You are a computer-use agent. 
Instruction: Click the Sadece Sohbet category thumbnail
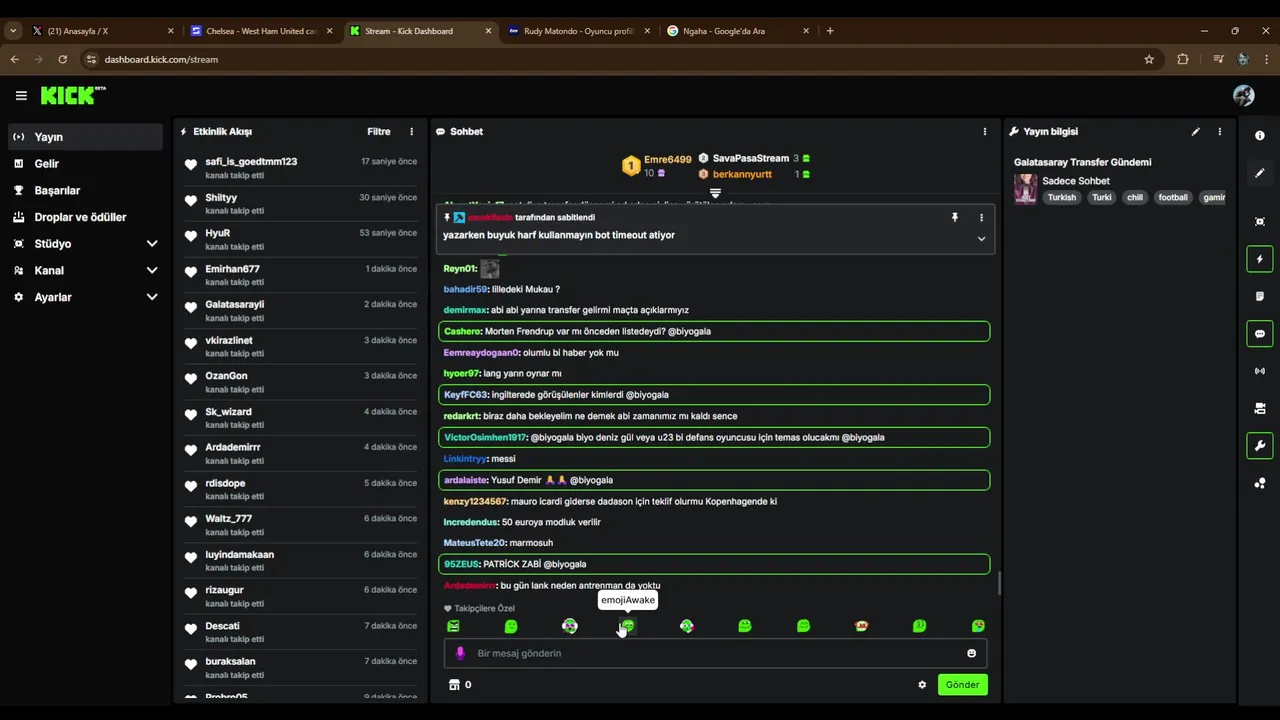pyautogui.click(x=1025, y=188)
